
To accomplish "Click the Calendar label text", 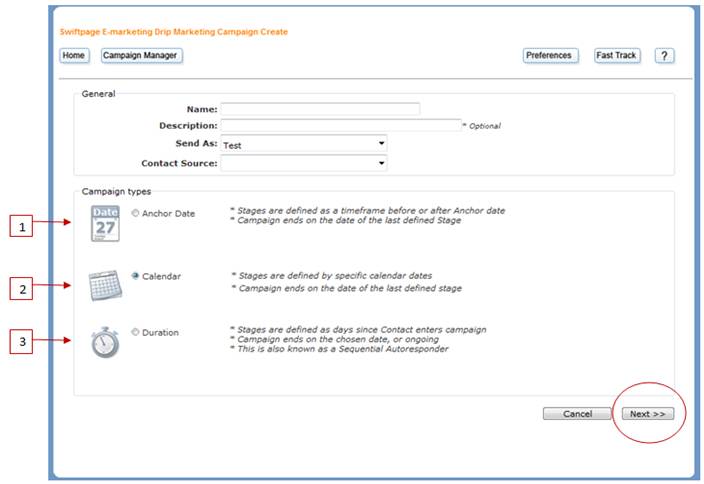I will click(x=161, y=276).
